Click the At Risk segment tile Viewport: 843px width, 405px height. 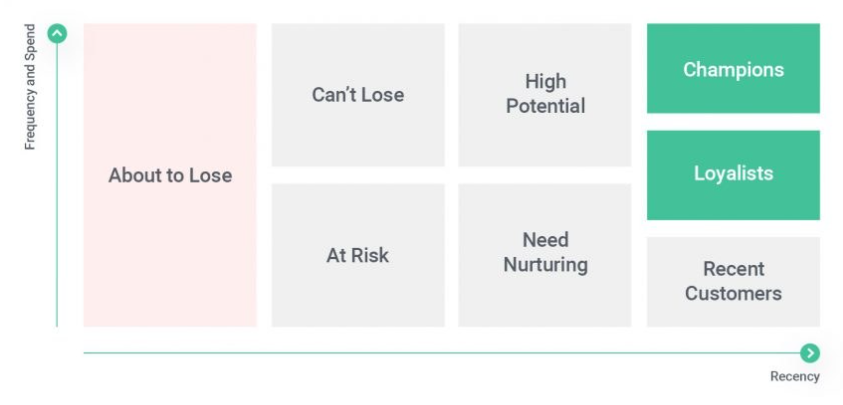tap(358, 255)
